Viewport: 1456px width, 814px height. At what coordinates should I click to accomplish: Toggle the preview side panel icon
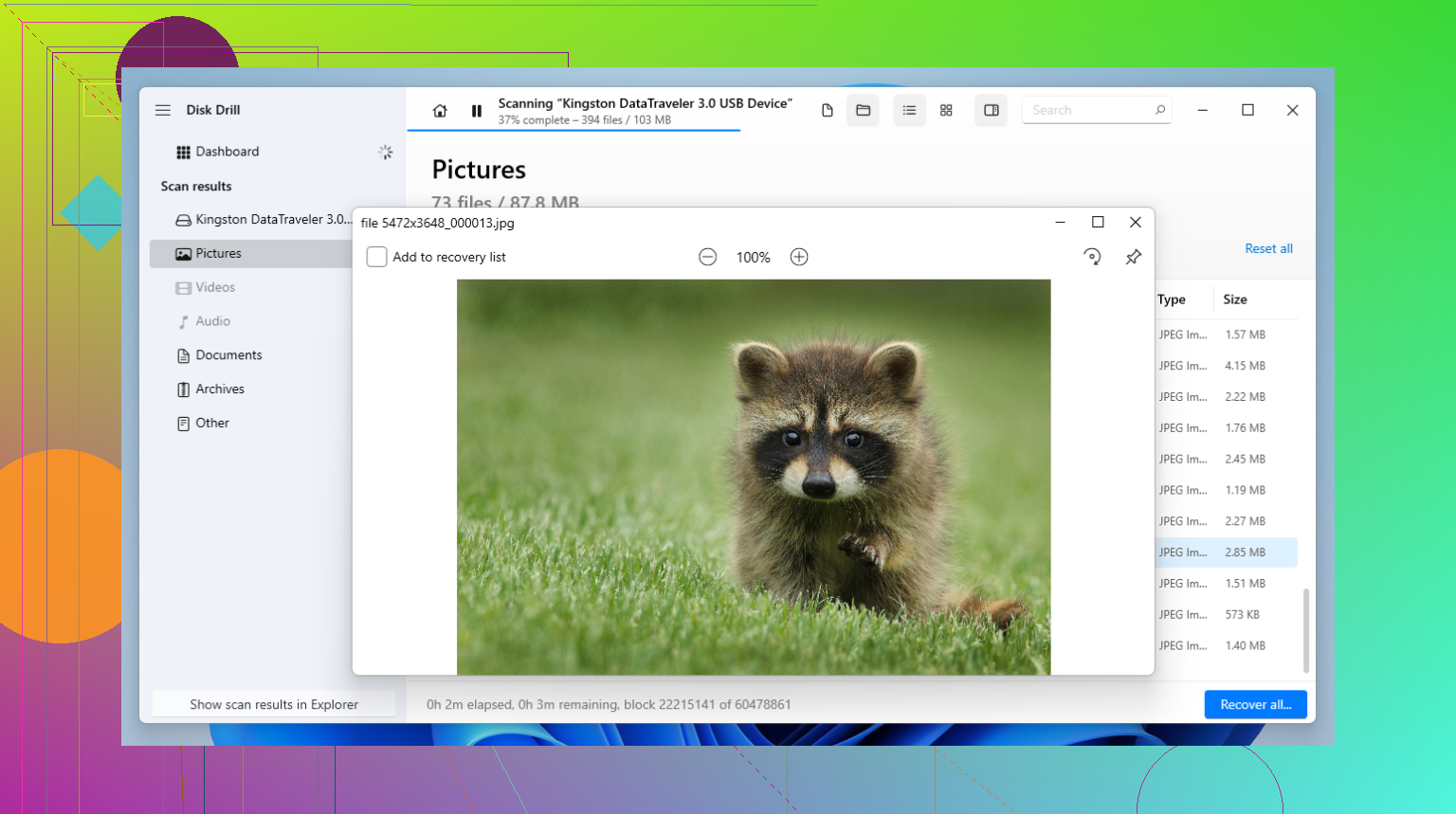[x=992, y=111]
